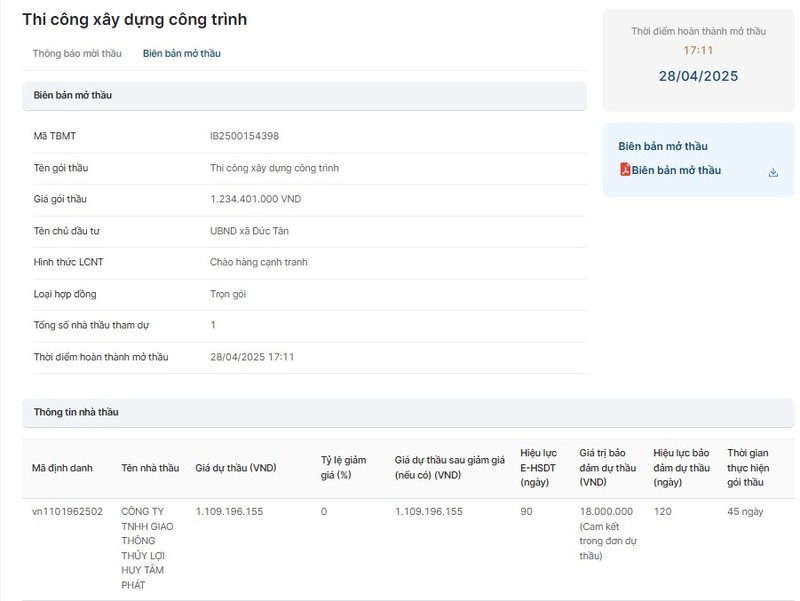800x601 pixels.
Task: Switch to the Thông báo mời thầu tab
Action: (x=77, y=54)
